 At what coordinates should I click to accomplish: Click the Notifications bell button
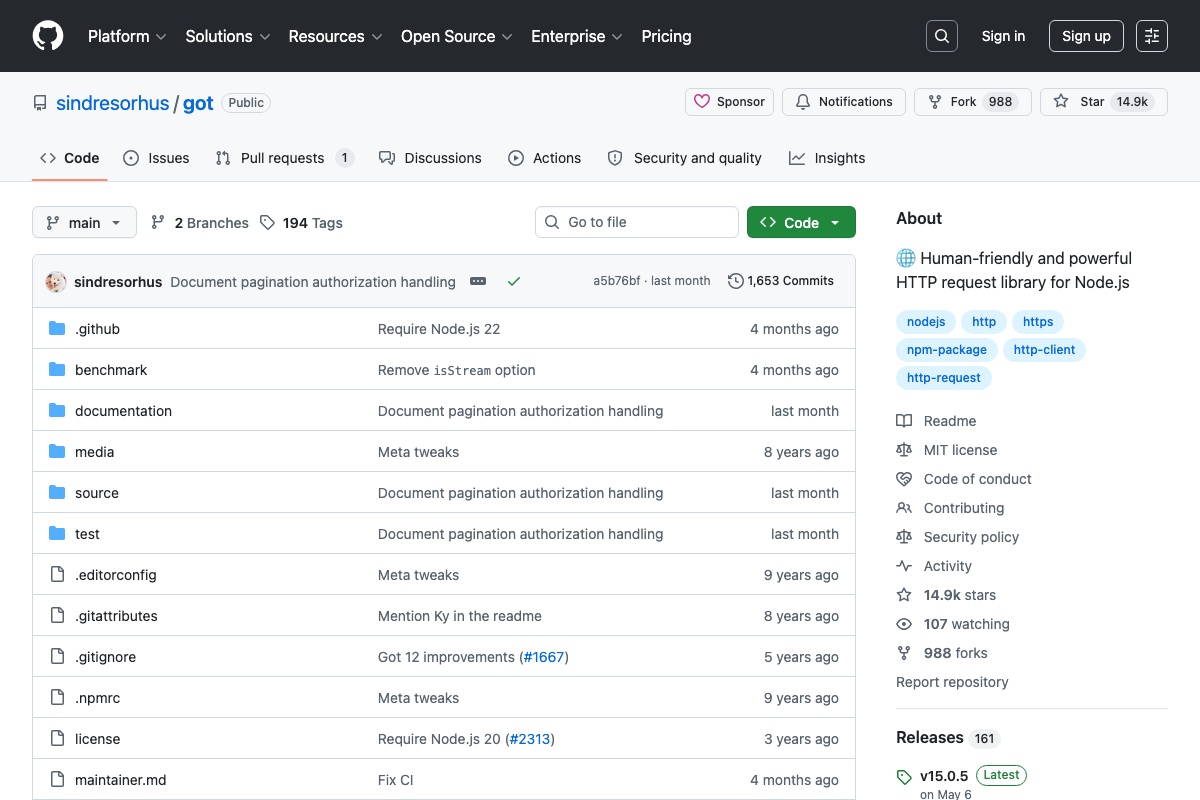coord(844,102)
